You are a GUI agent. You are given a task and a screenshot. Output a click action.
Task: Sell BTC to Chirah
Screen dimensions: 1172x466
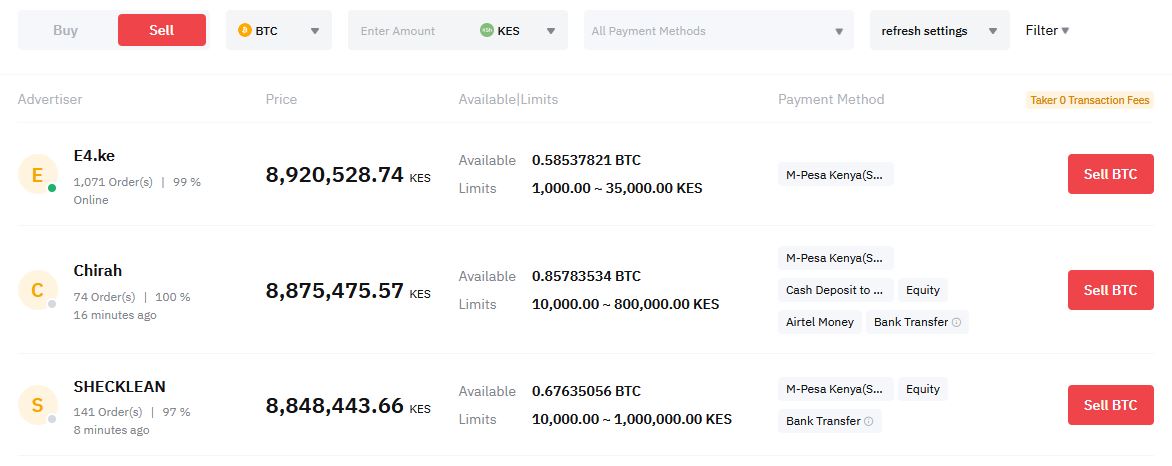tap(1111, 290)
